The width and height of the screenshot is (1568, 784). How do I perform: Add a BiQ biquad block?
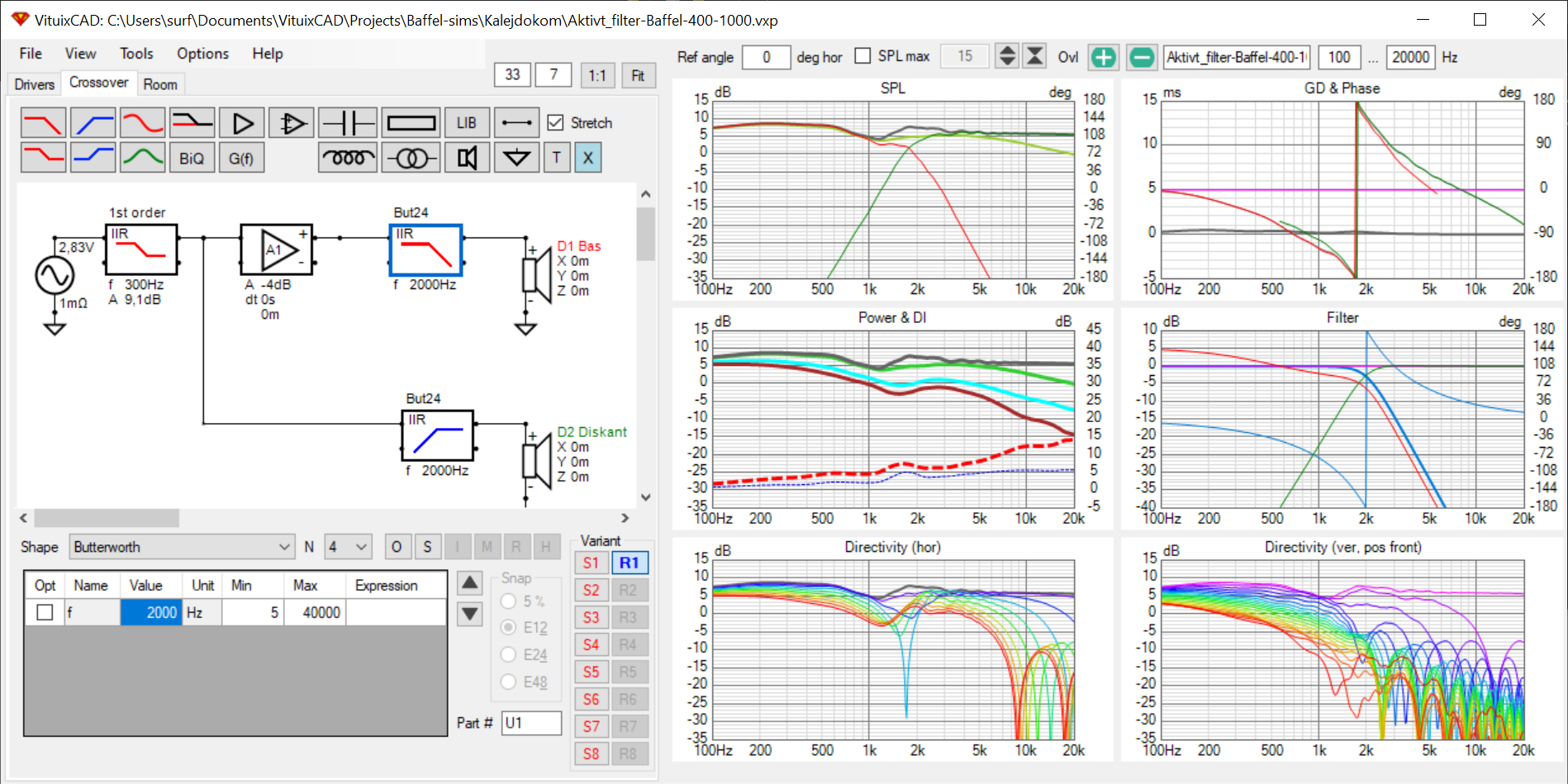(x=192, y=158)
